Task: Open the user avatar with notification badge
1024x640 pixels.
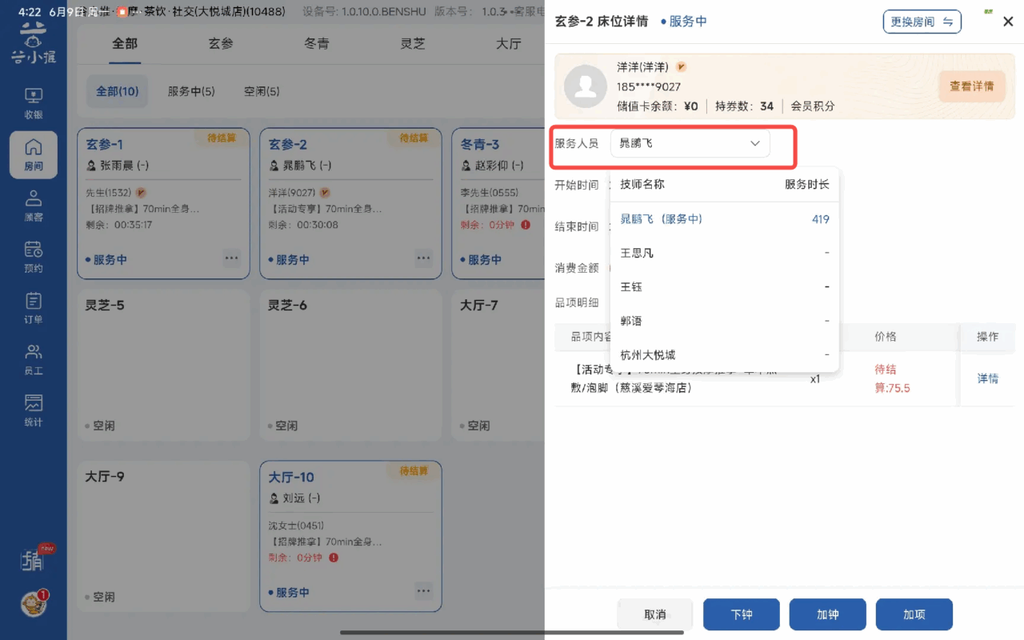Action: 34,603
